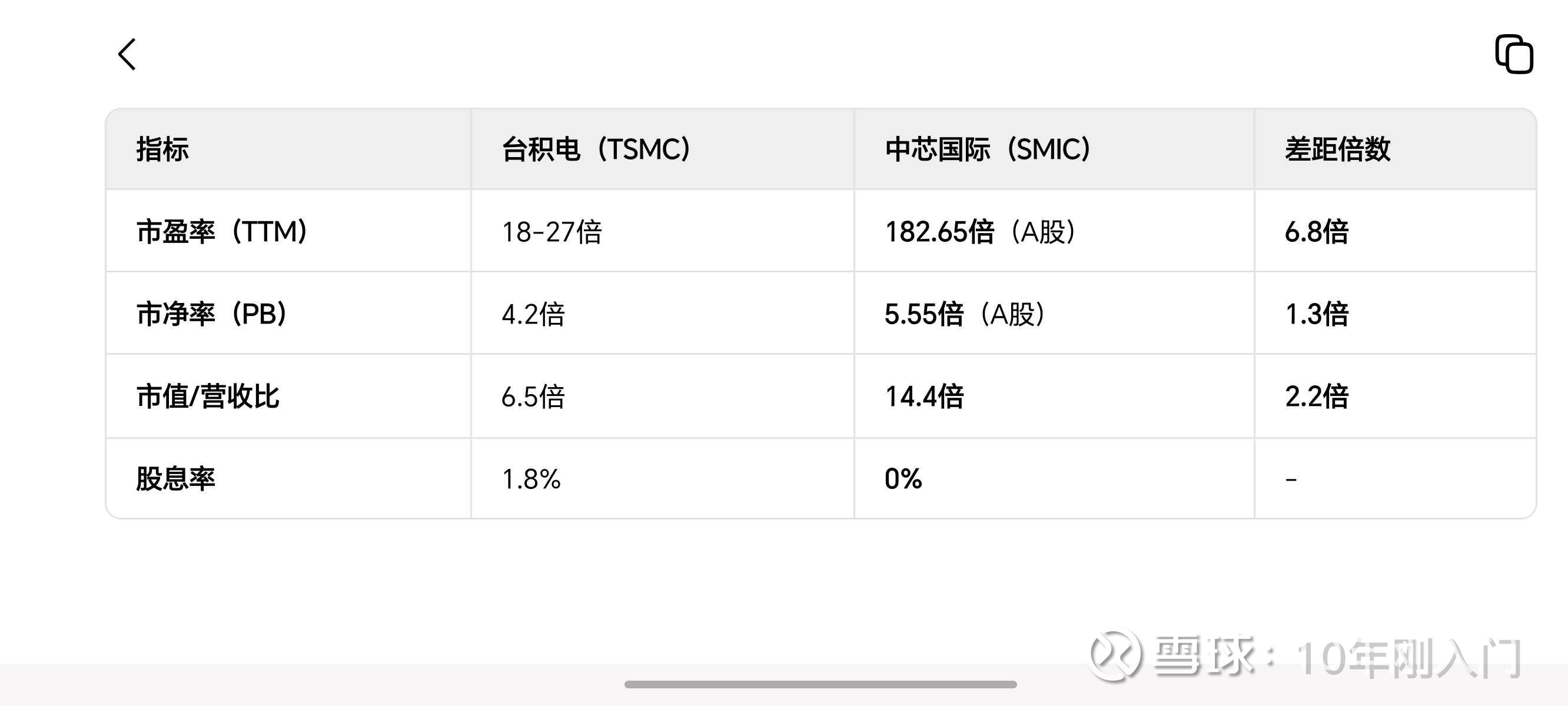The image size is (1568, 706).
Task: Tap the back arrow icon
Action: [127, 55]
